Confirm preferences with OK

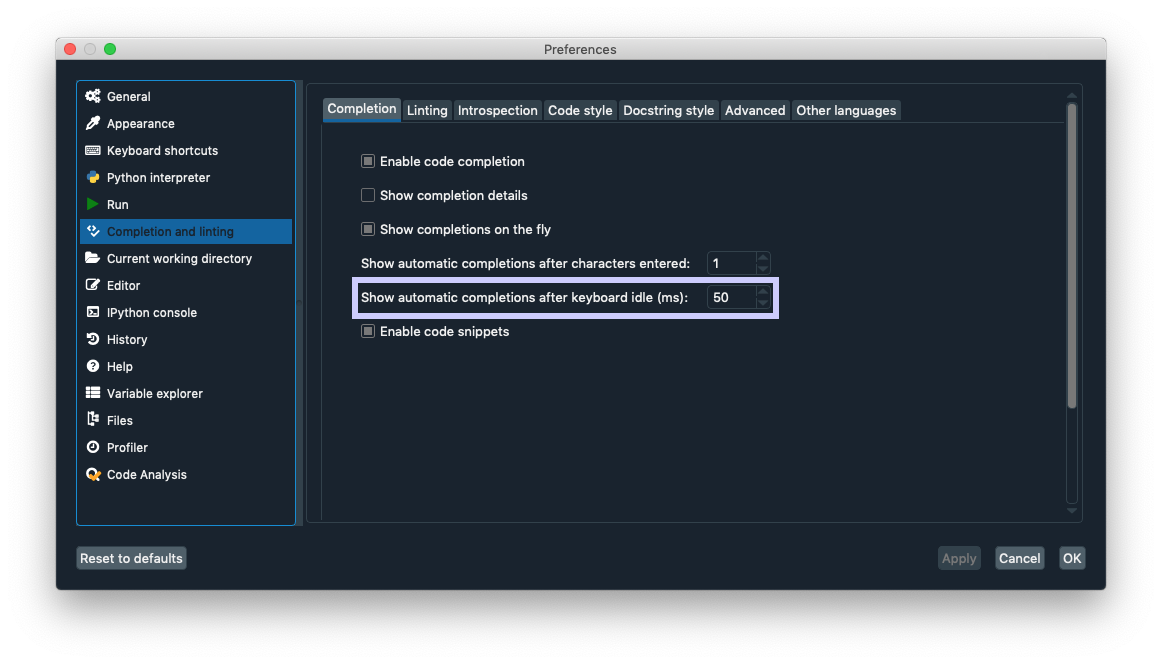pos(1072,558)
